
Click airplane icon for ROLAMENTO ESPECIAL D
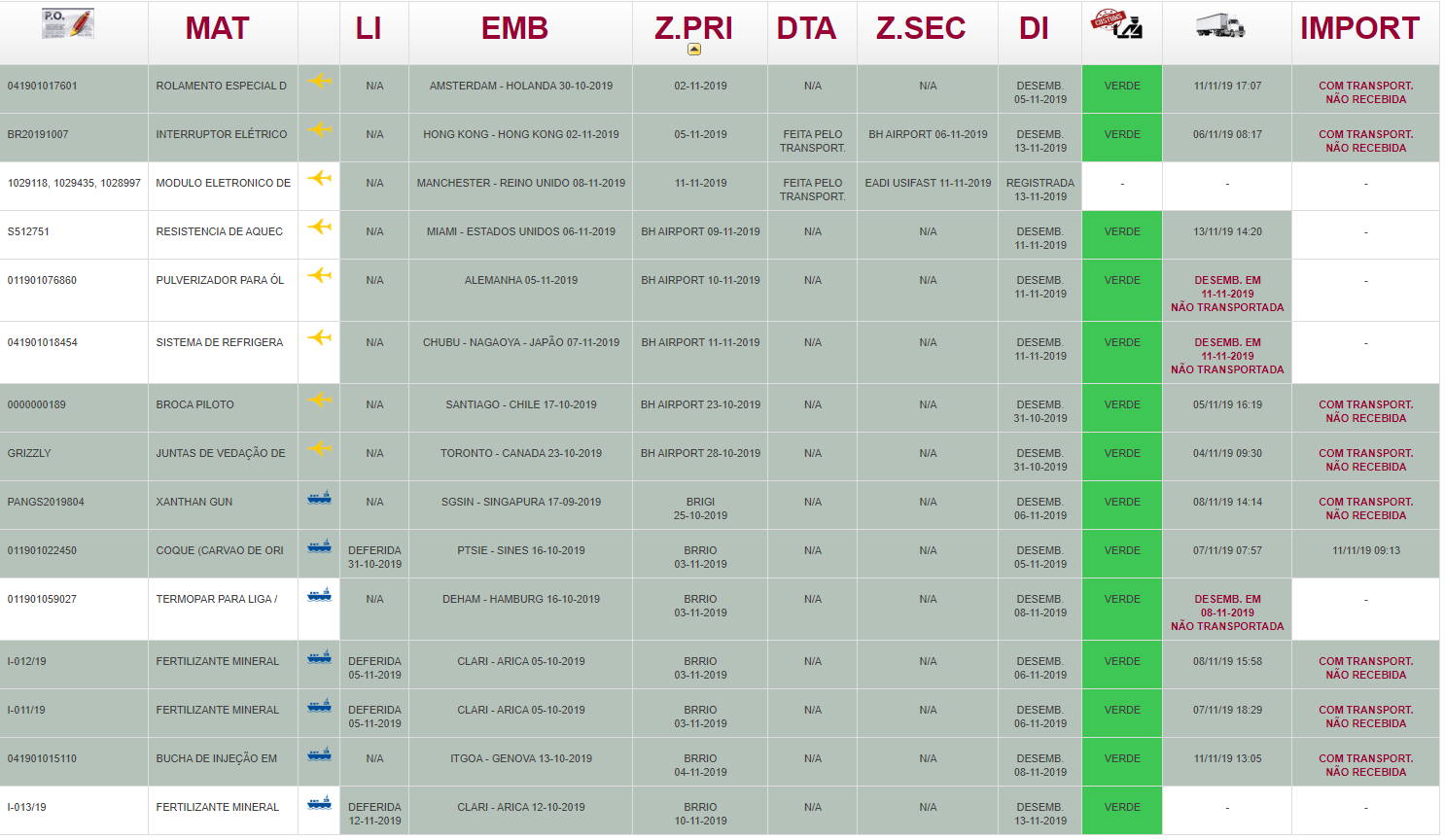(x=320, y=81)
